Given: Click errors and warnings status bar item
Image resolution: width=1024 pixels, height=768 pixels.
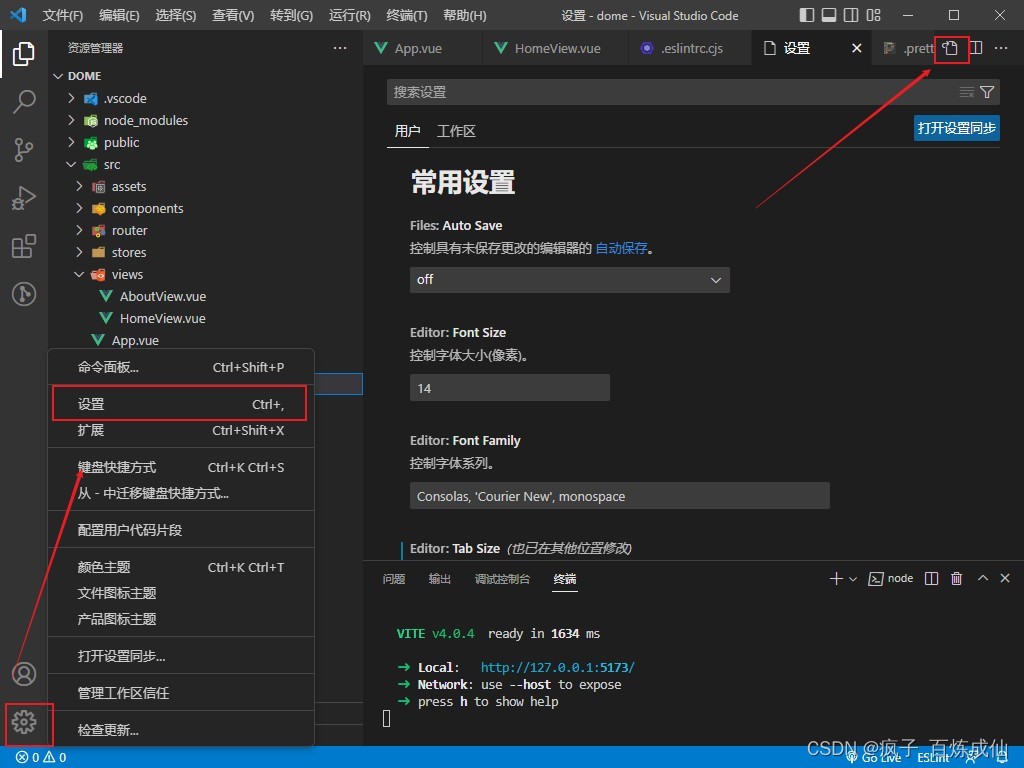Looking at the screenshot, I should 41,758.
